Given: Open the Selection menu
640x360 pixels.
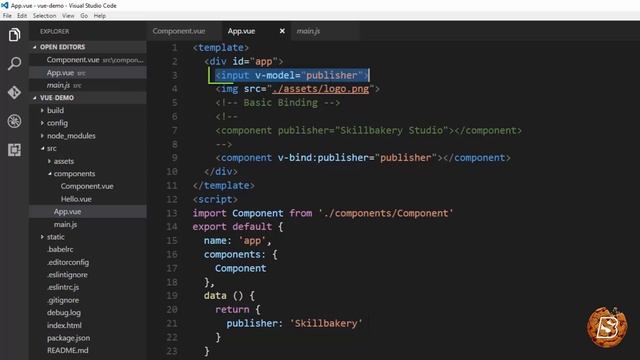Looking at the screenshot, I should [x=44, y=16].
